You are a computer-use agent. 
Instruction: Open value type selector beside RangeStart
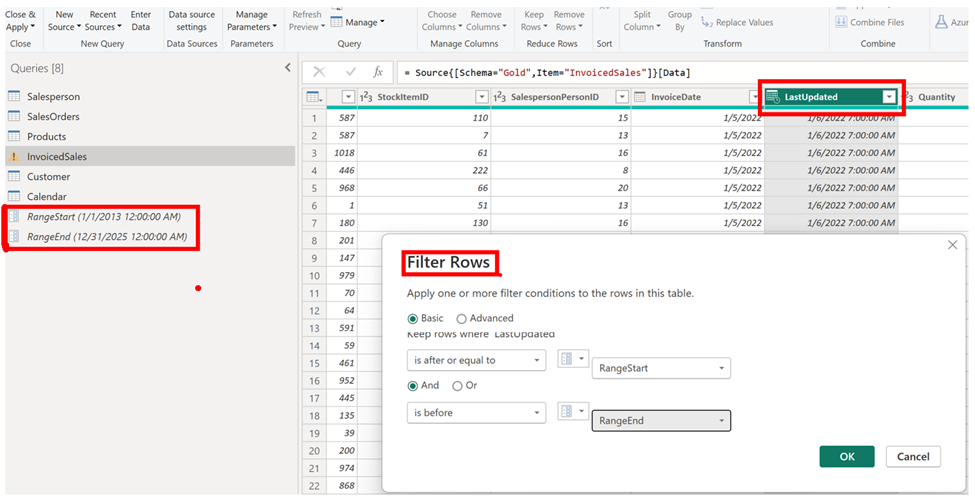(573, 359)
